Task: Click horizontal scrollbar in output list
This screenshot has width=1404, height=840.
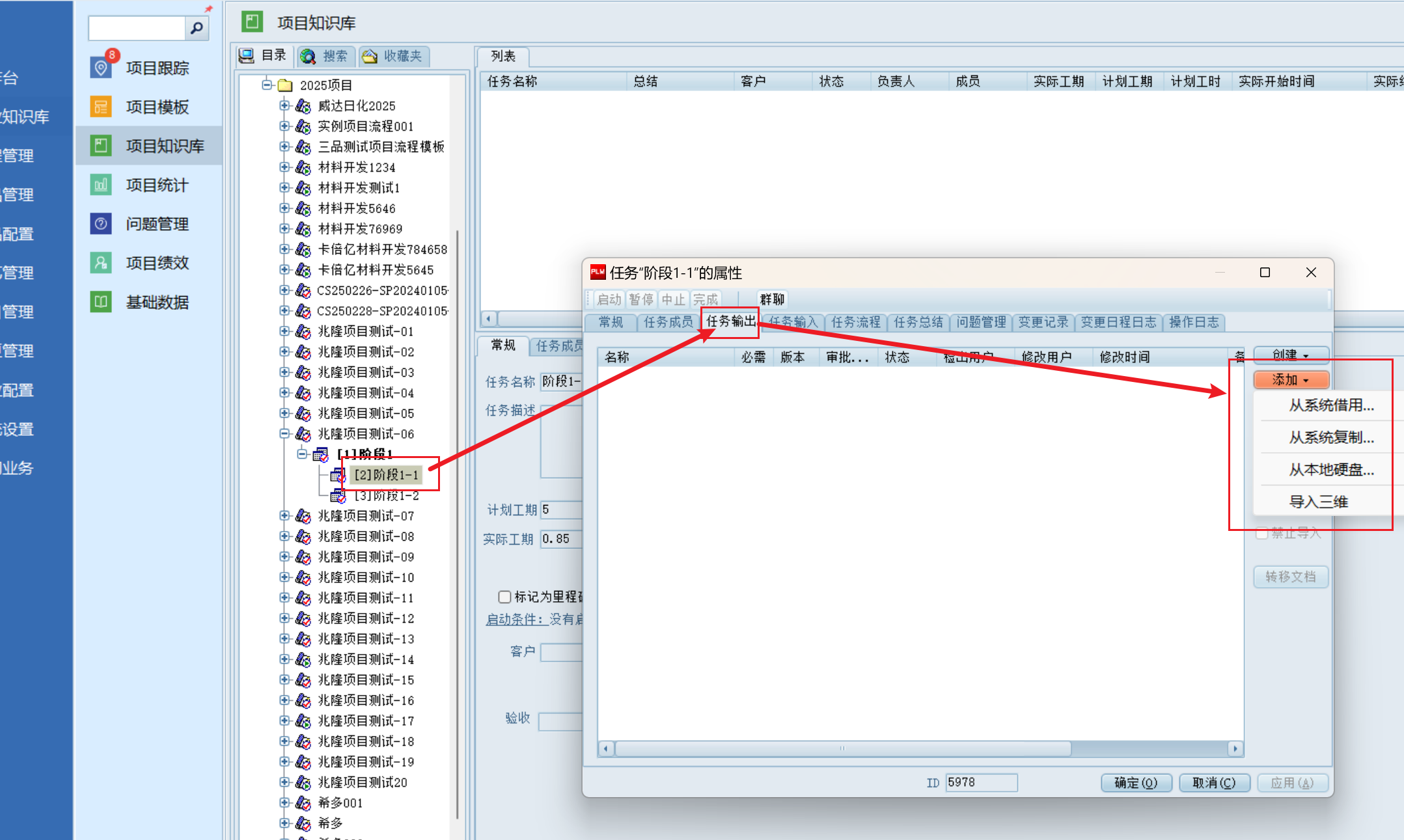Action: (x=842, y=748)
